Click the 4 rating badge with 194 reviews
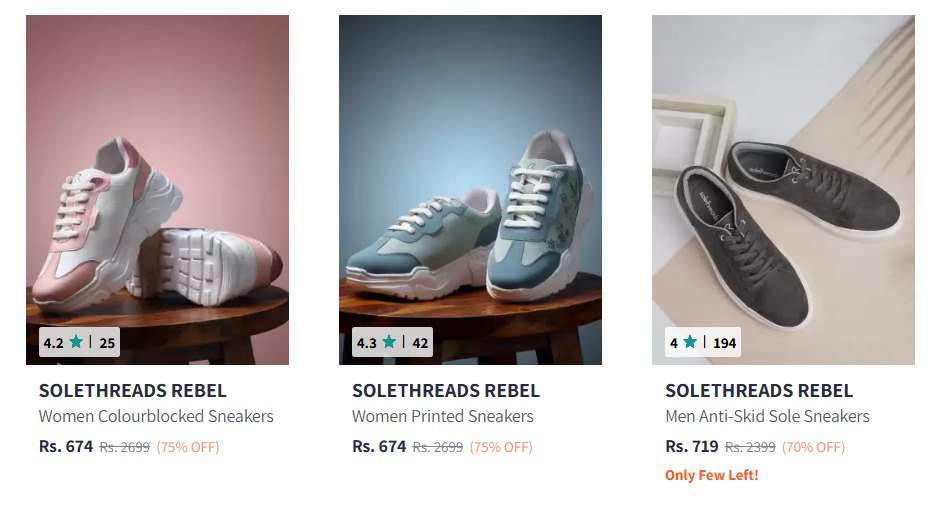Viewport: 930px width, 507px height. 703,342
